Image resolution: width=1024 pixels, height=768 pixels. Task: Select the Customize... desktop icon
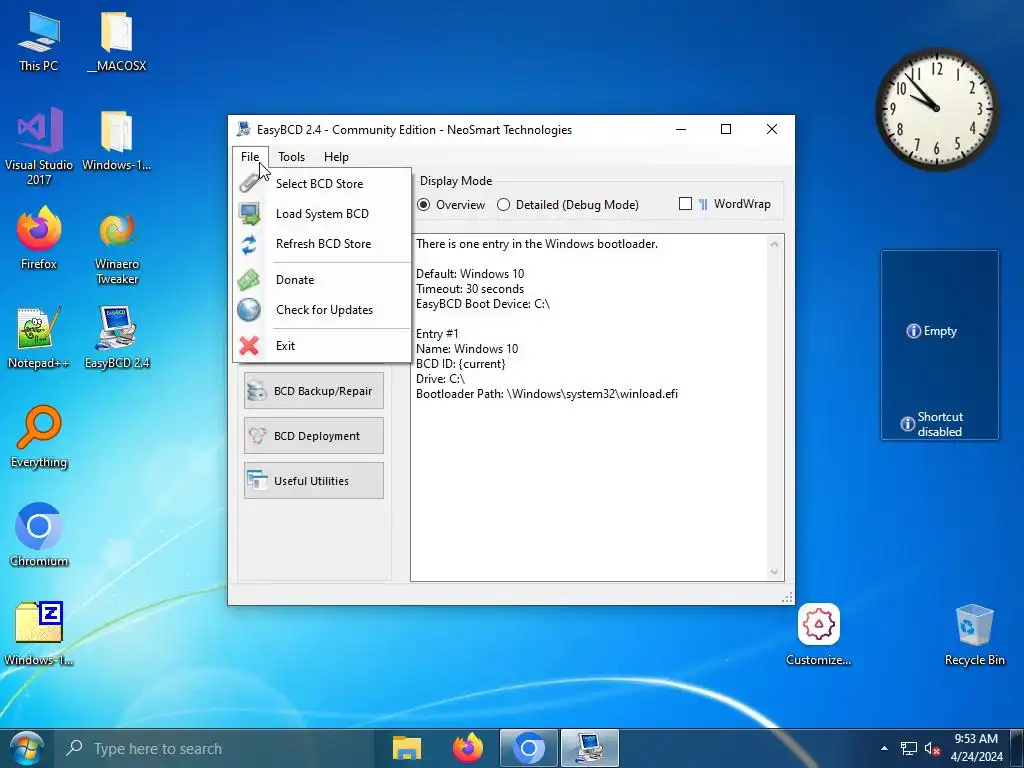coord(818,635)
